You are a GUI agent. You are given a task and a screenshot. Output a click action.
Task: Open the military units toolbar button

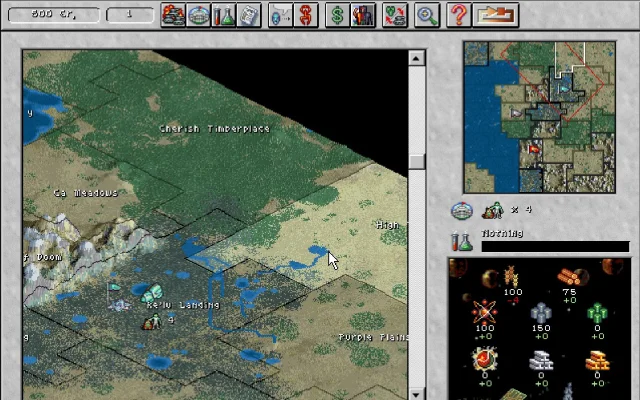173,16
